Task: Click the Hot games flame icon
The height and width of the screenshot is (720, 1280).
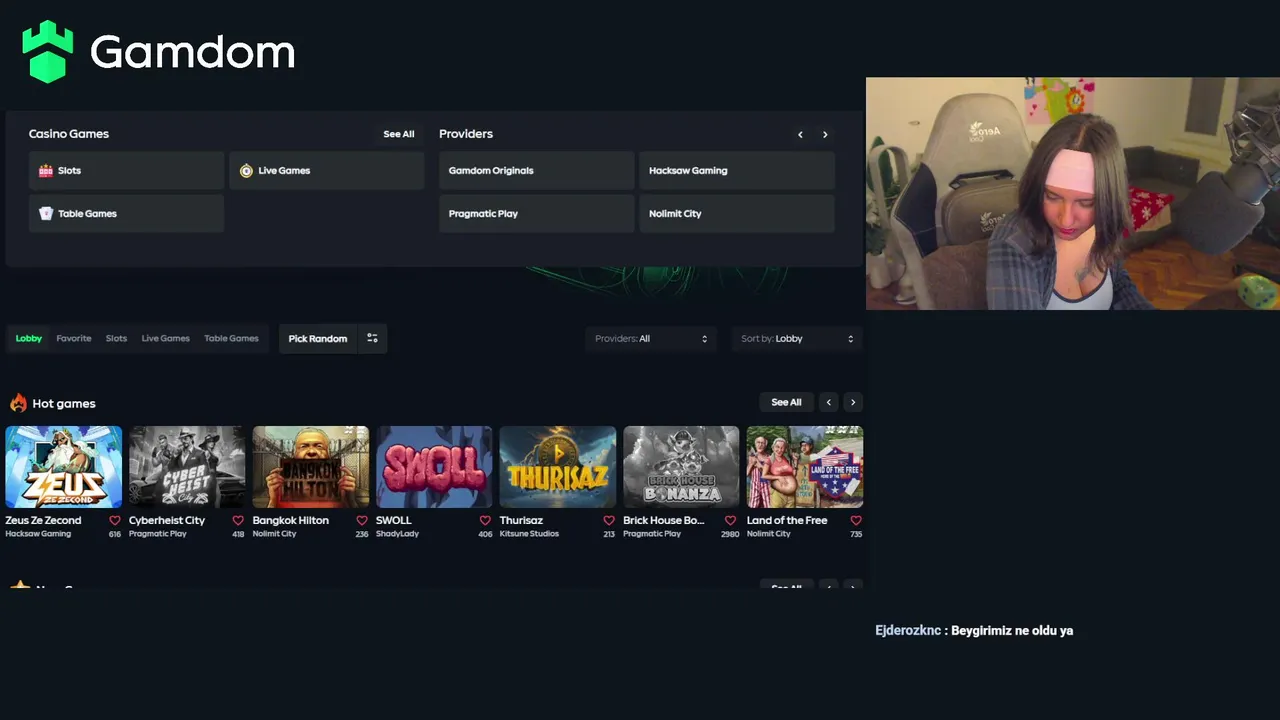Action: (18, 403)
